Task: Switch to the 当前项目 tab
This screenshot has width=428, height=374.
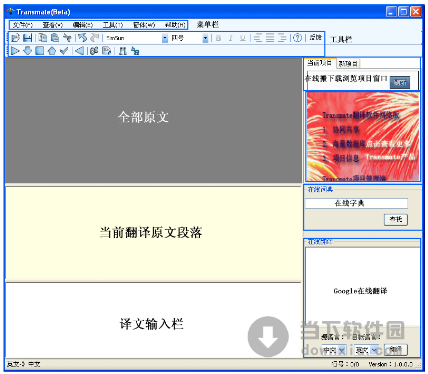Action: pos(319,63)
